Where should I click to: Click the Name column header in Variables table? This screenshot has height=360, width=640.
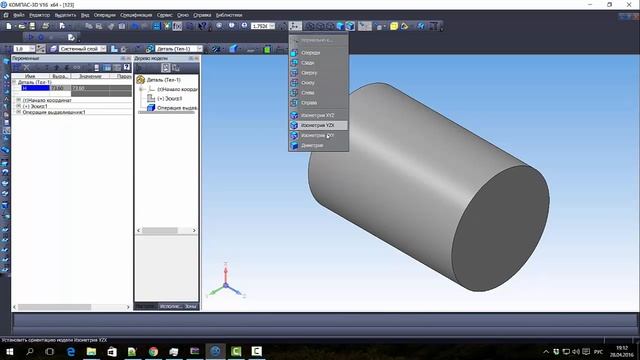30,76
